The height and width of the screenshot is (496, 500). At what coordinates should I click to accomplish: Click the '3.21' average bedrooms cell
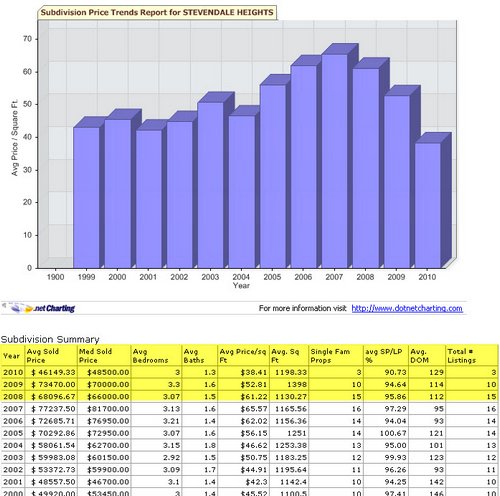point(156,421)
